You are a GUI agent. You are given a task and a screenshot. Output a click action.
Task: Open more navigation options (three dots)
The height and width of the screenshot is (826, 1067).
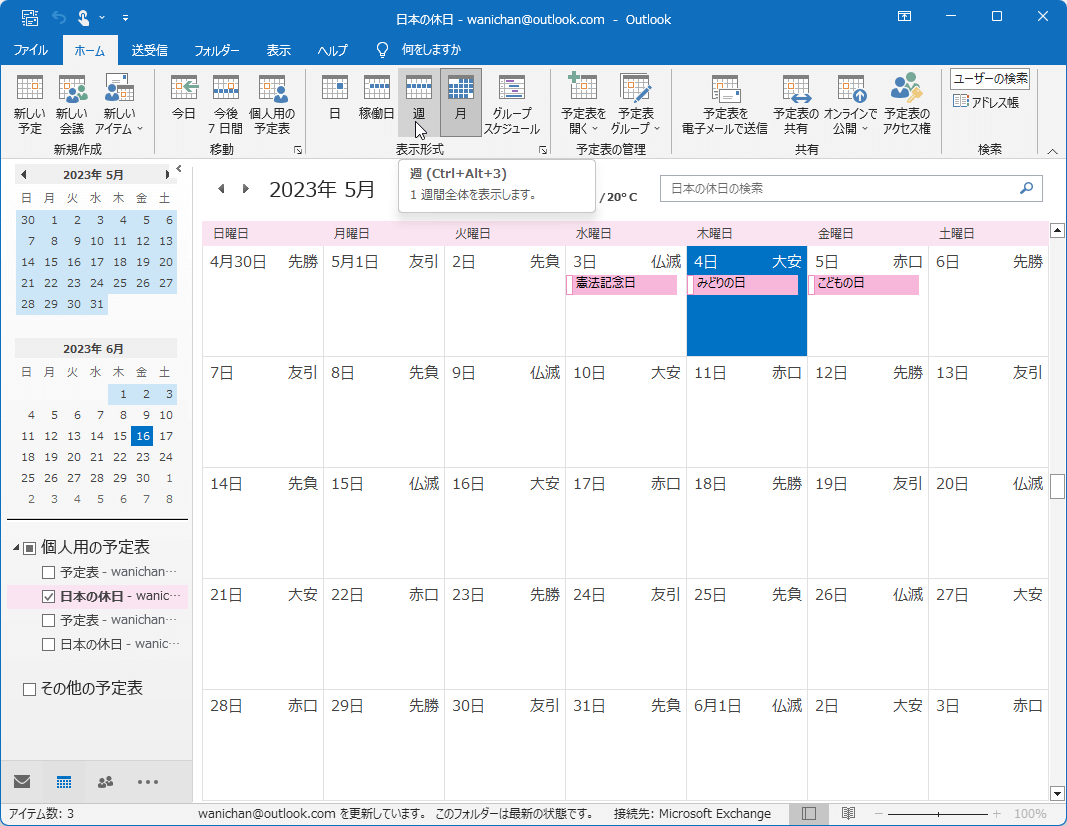tap(148, 782)
